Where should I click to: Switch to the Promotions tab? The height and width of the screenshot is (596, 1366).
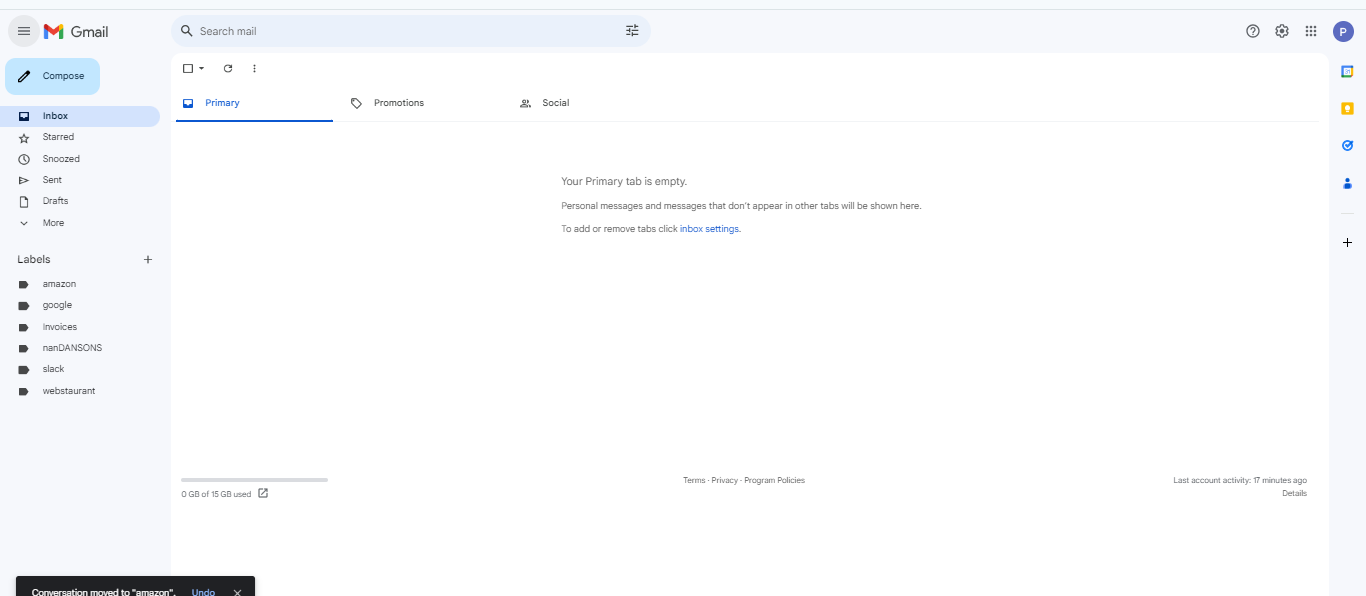click(x=423, y=103)
